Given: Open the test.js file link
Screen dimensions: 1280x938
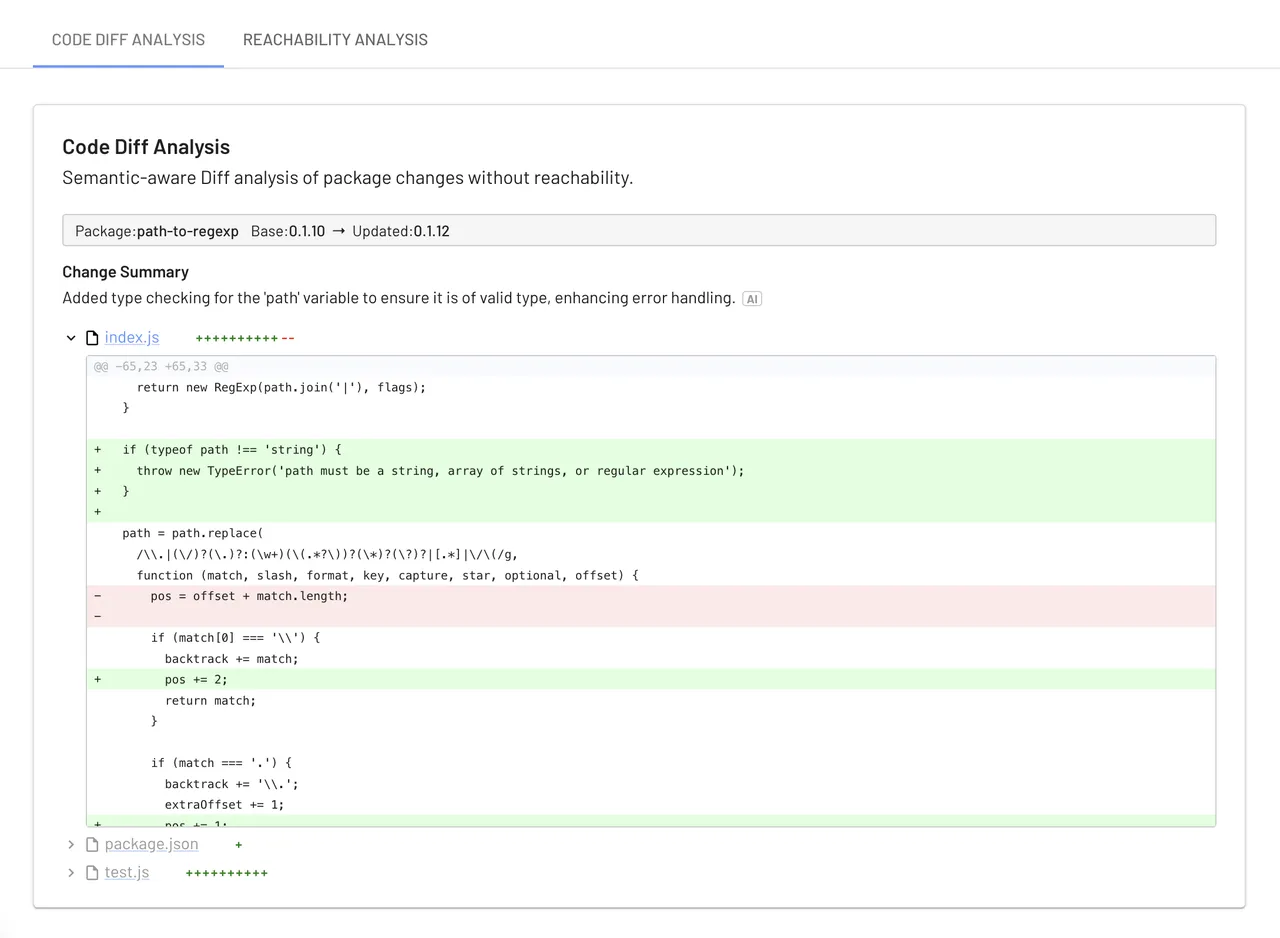Looking at the screenshot, I should pos(127,872).
